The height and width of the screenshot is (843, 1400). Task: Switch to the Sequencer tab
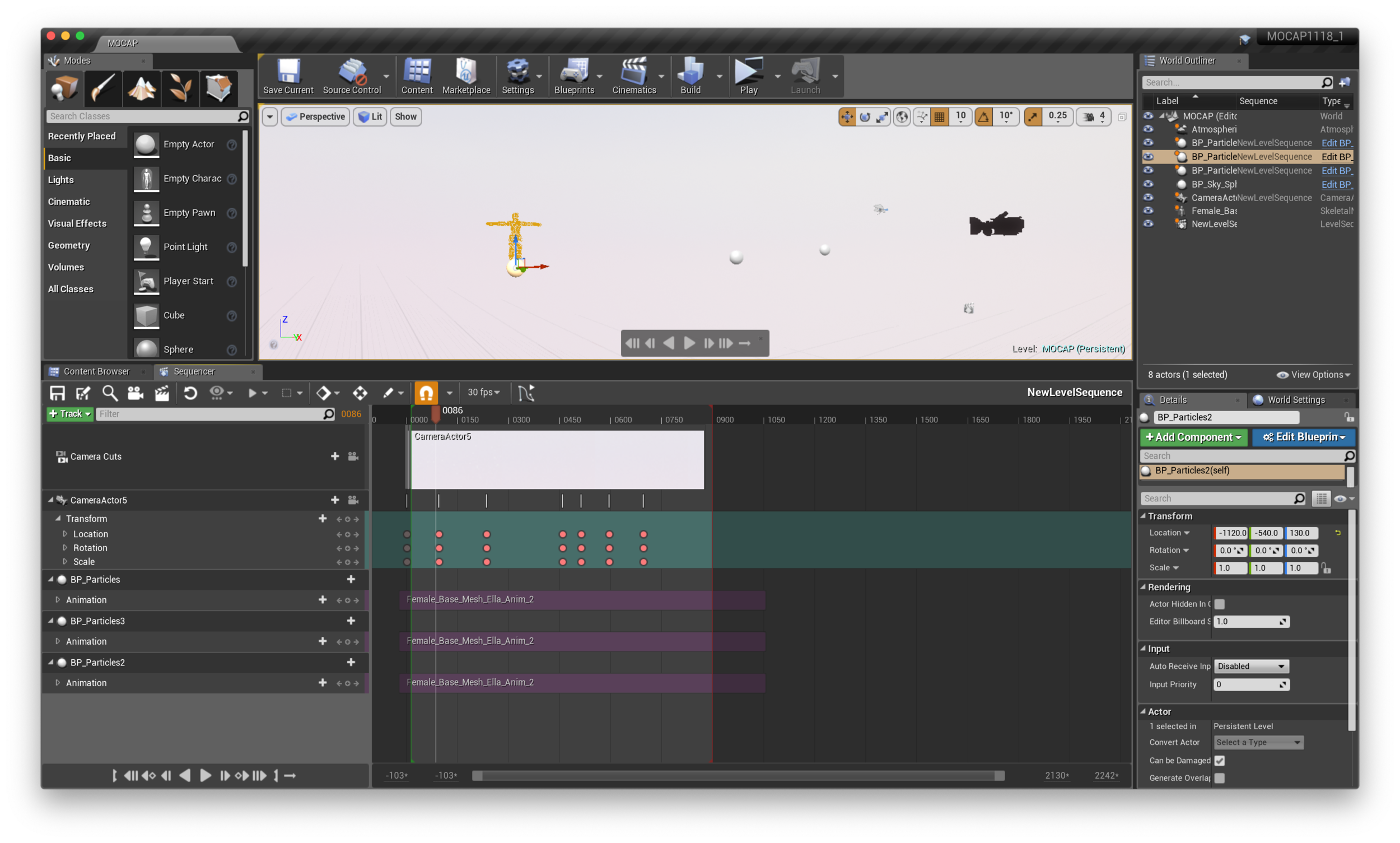coord(194,371)
